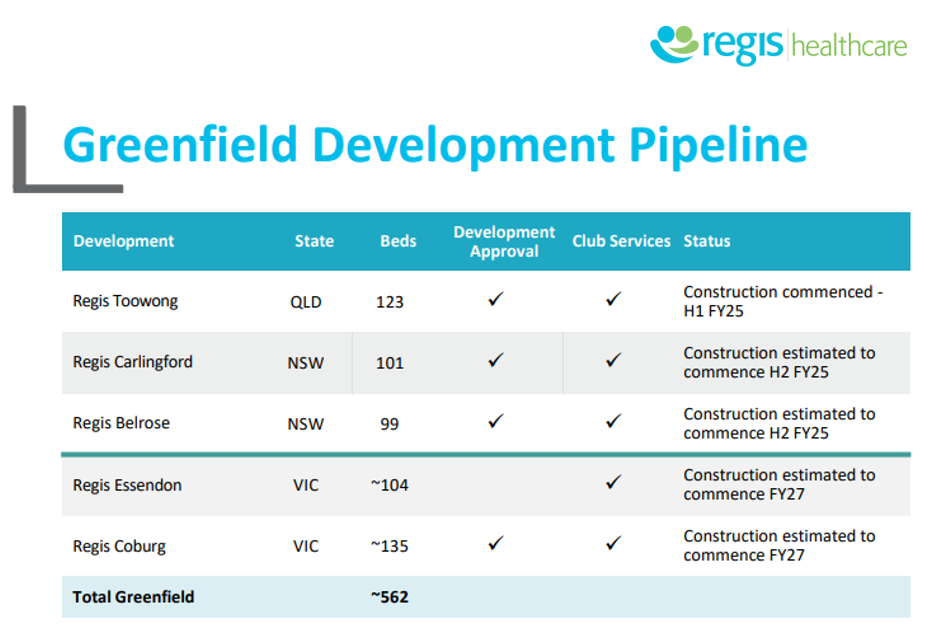
Task: Select the Club Services column header
Action: [621, 241]
